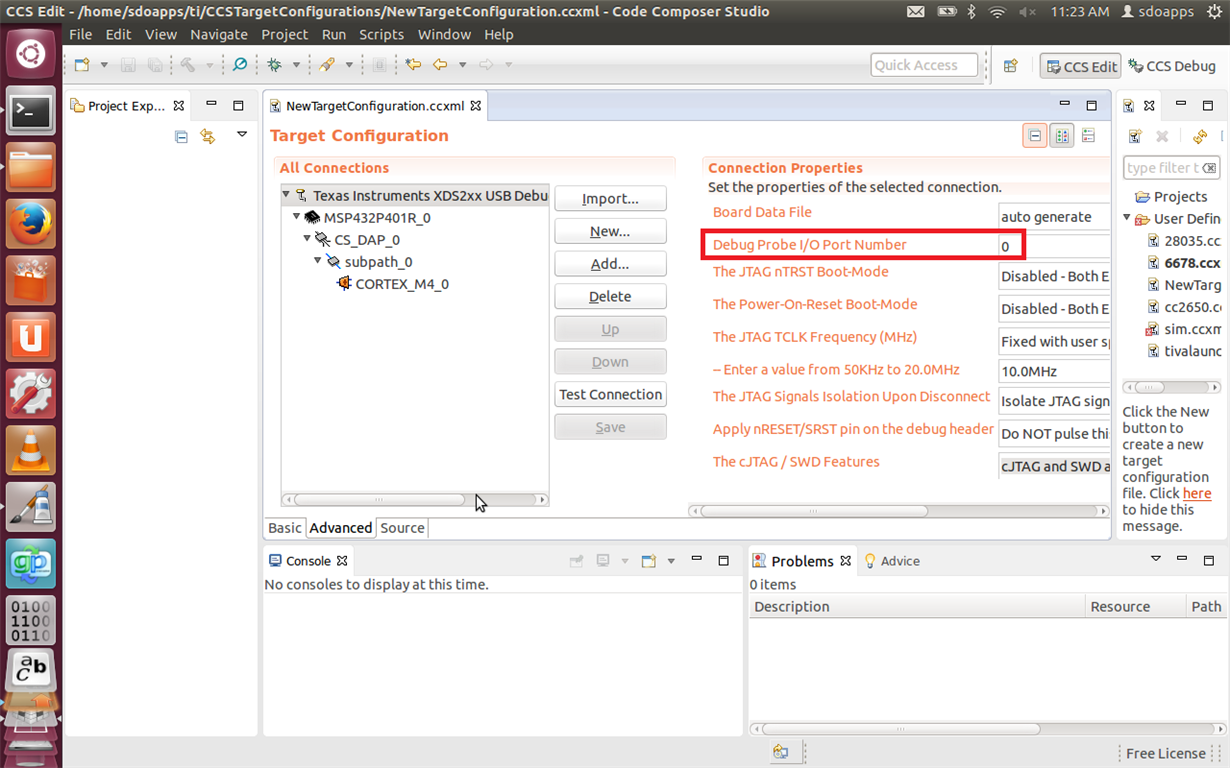Launch Firefox from the dock

coord(31,224)
